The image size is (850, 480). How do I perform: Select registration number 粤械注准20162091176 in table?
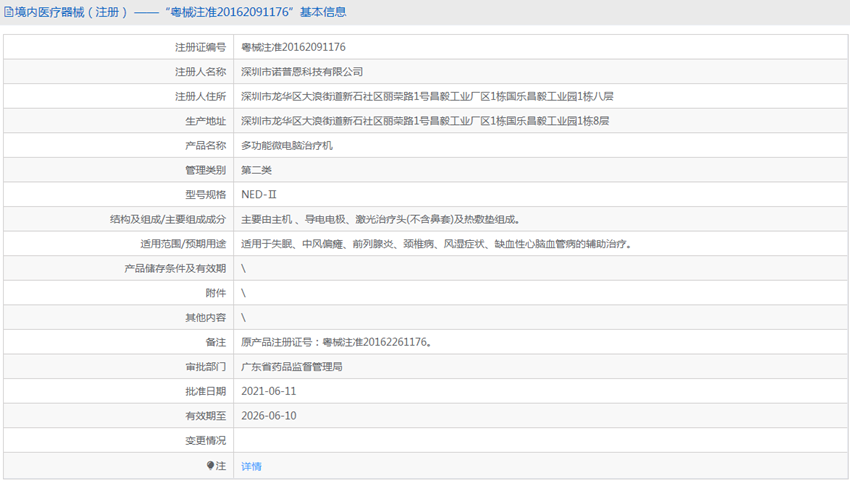click(293, 47)
